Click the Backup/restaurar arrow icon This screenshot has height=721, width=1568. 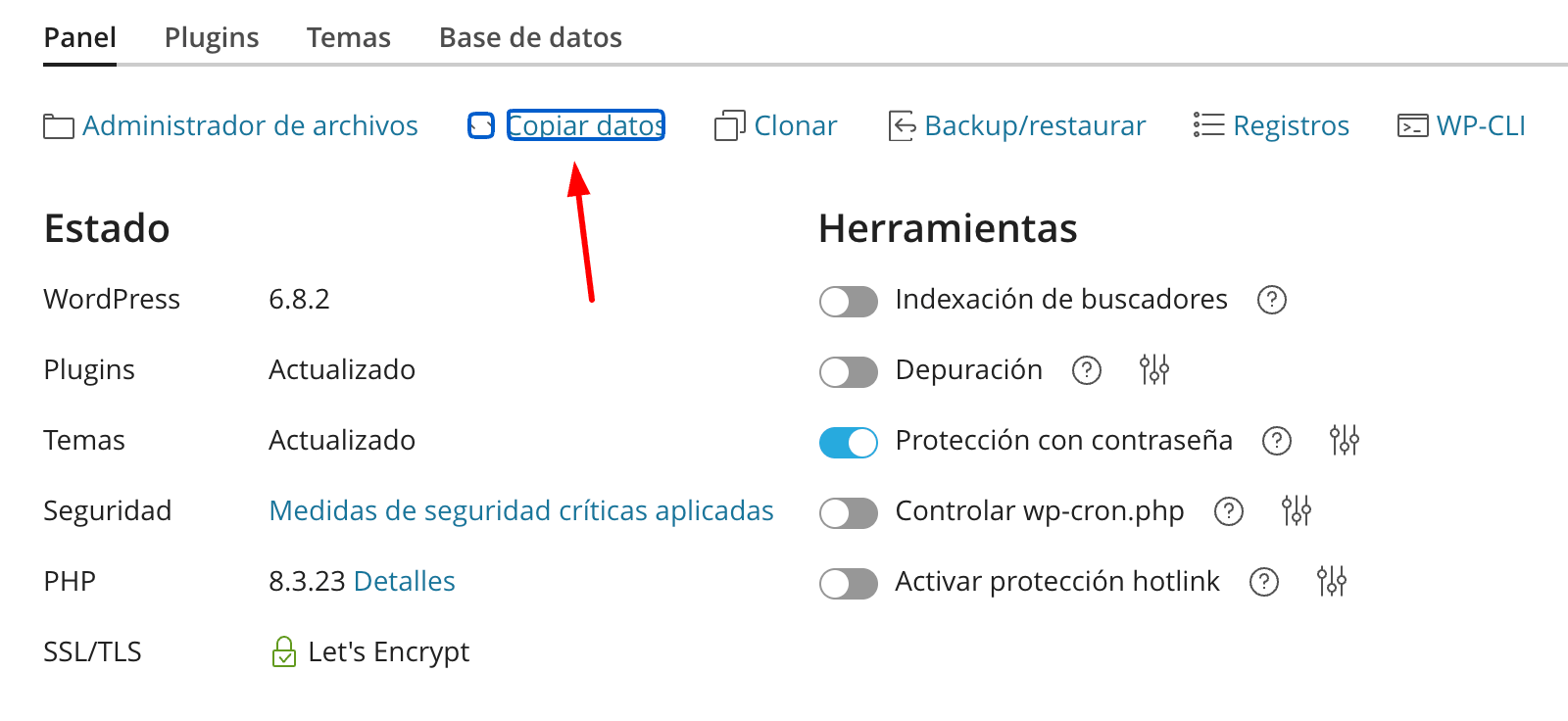tap(901, 125)
